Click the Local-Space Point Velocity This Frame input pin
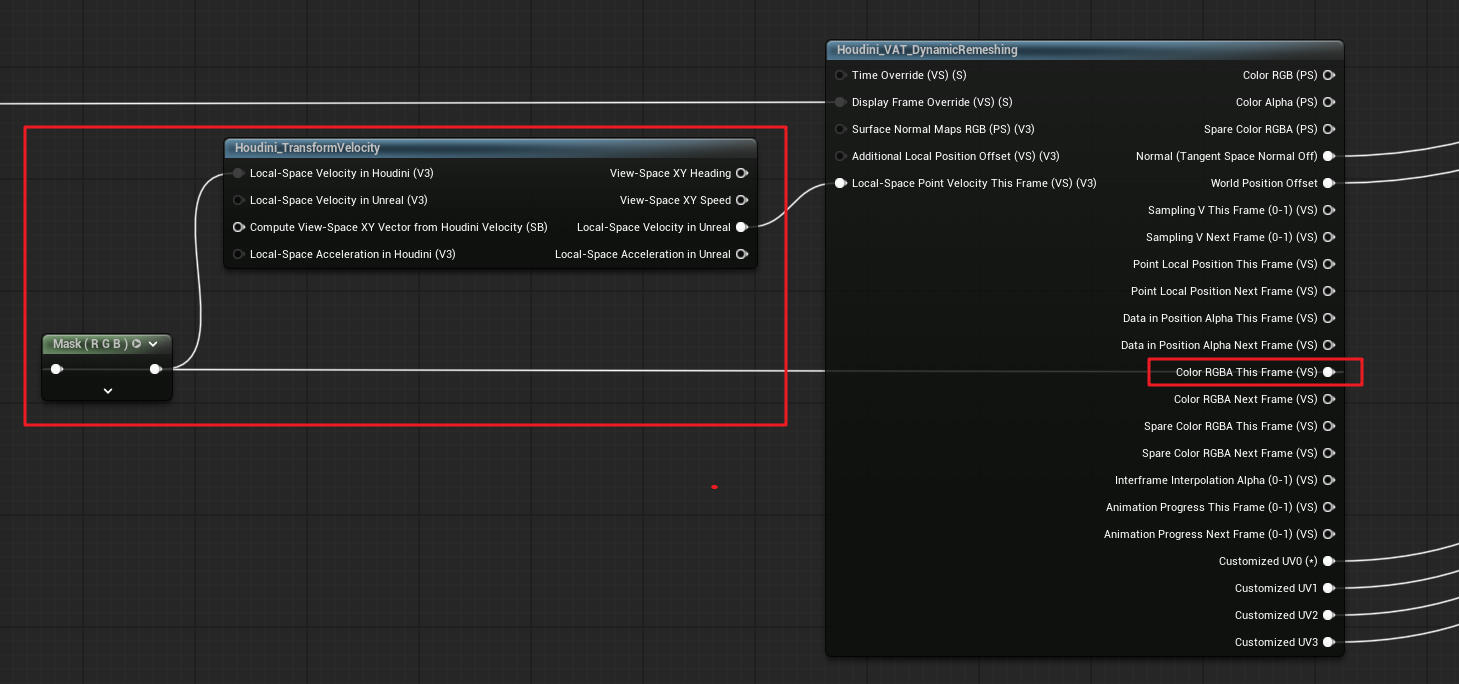1459x684 pixels. [840, 183]
